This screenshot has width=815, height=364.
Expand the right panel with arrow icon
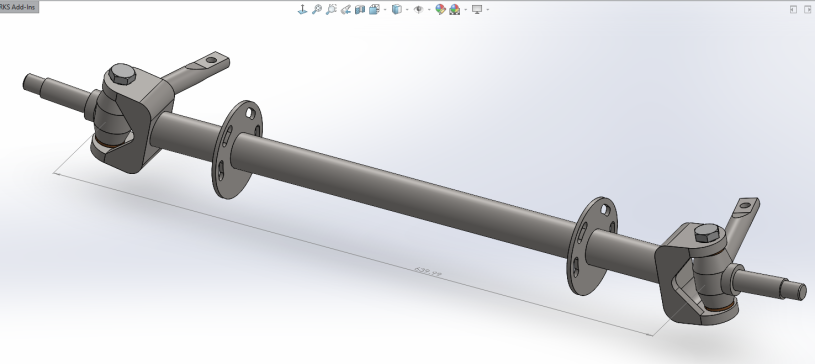808,9
